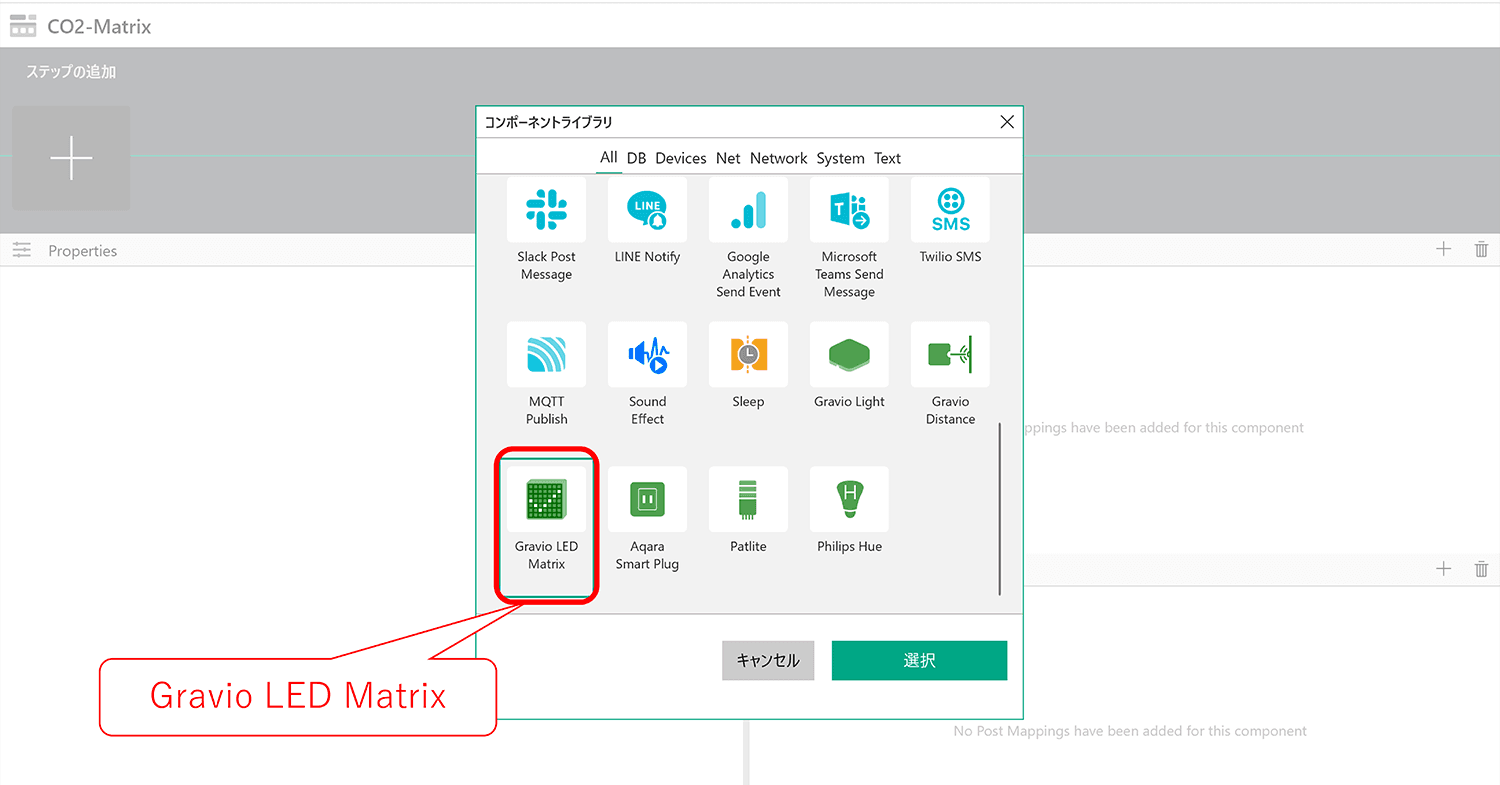Click the コンポーネントライブラリ dialog title
Screen dimensions: 1500x785
[549, 122]
